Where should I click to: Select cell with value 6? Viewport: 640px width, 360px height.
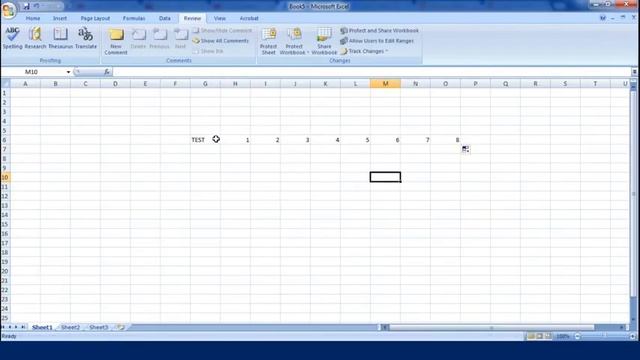pos(385,140)
